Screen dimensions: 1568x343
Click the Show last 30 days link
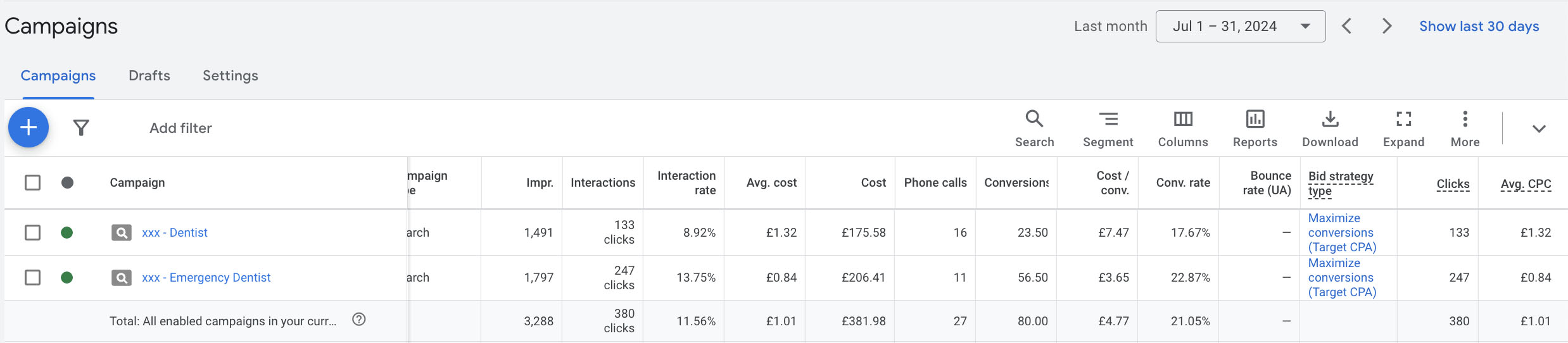1479,27
